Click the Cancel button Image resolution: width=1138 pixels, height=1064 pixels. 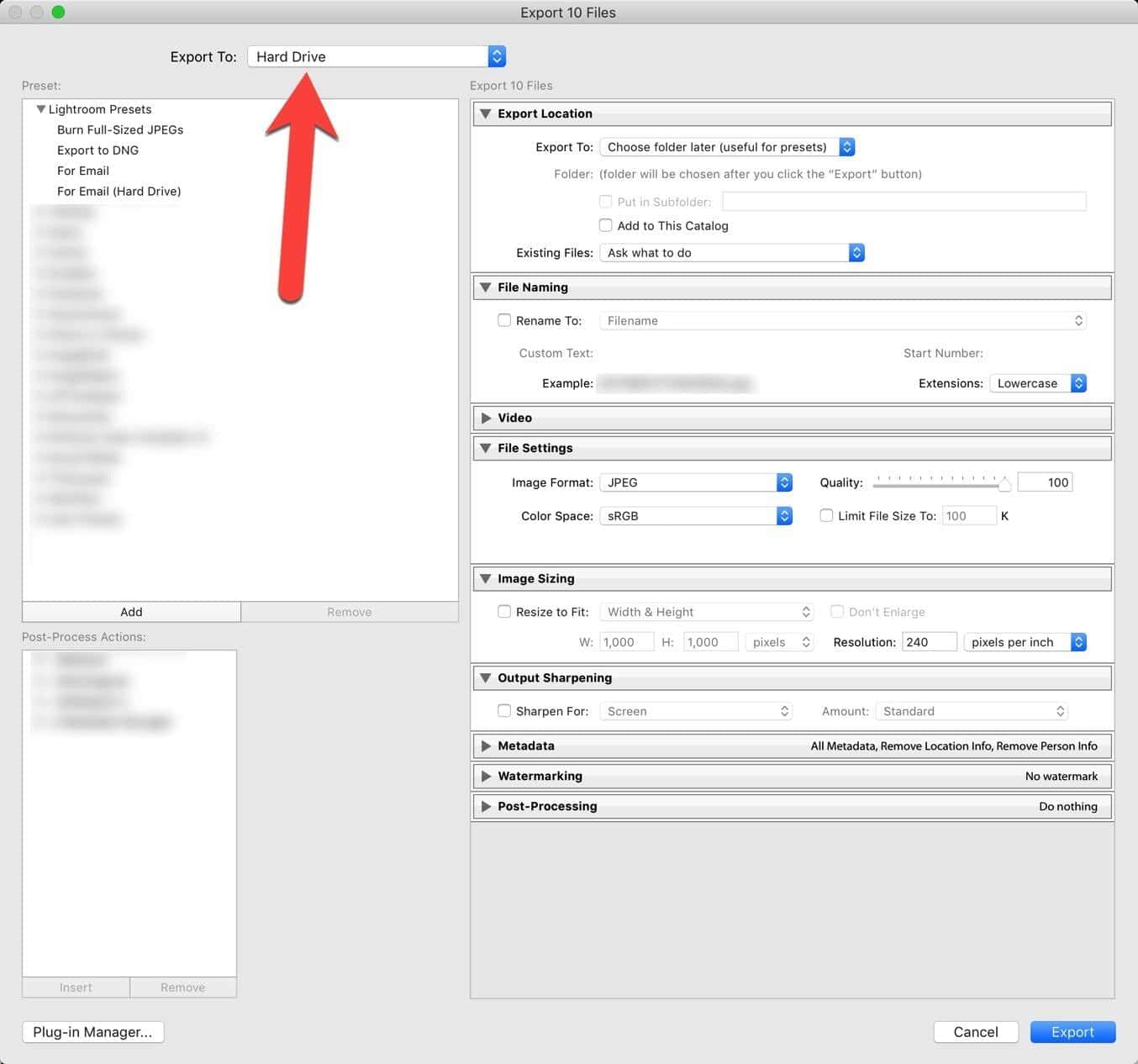(x=976, y=1032)
